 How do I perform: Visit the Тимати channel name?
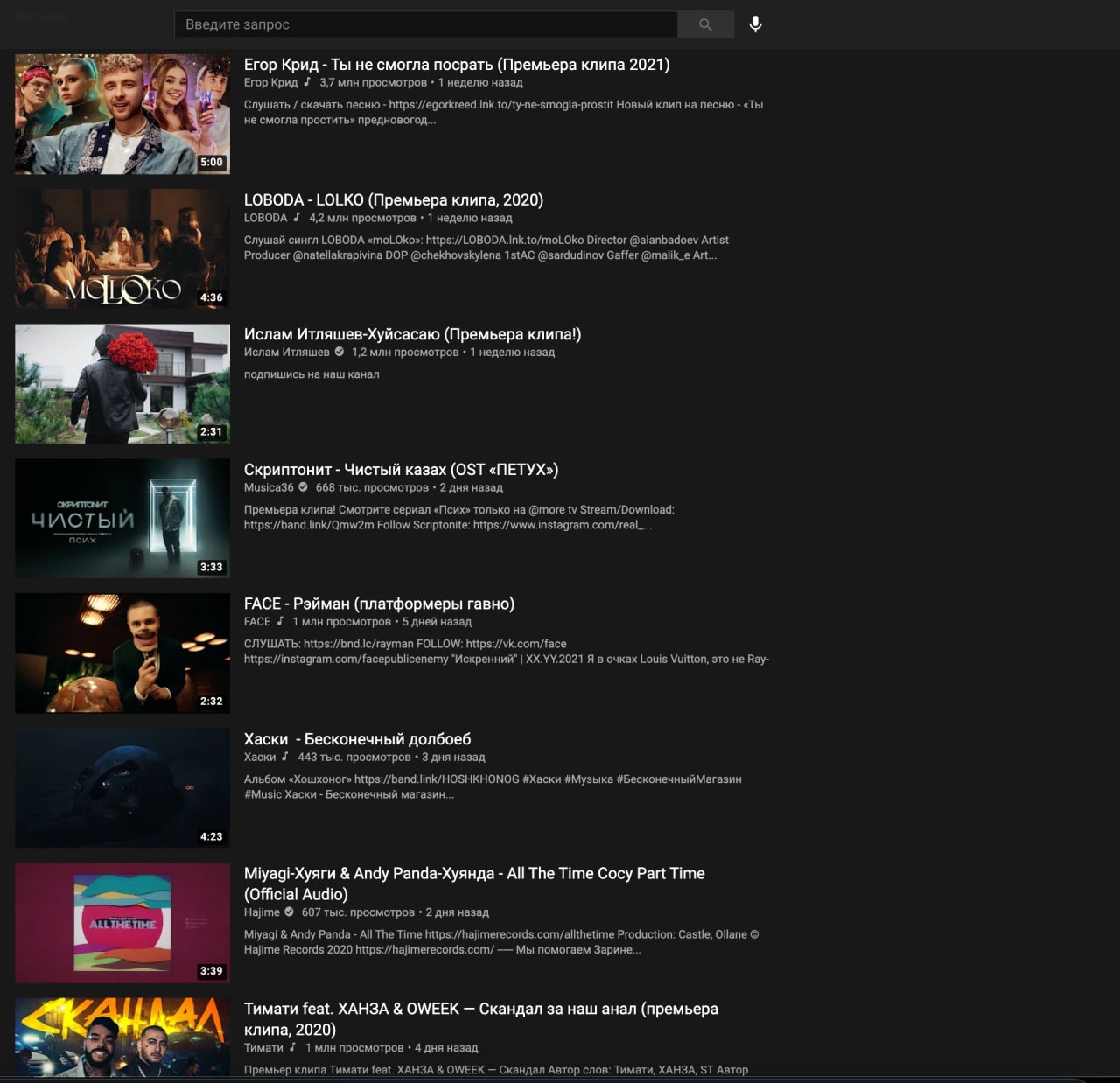coord(263,1047)
